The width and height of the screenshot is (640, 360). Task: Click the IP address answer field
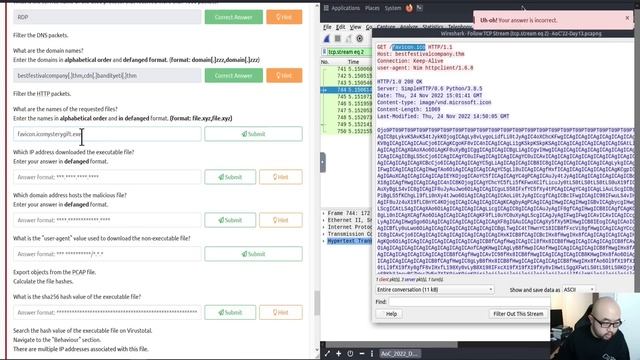(x=107, y=177)
